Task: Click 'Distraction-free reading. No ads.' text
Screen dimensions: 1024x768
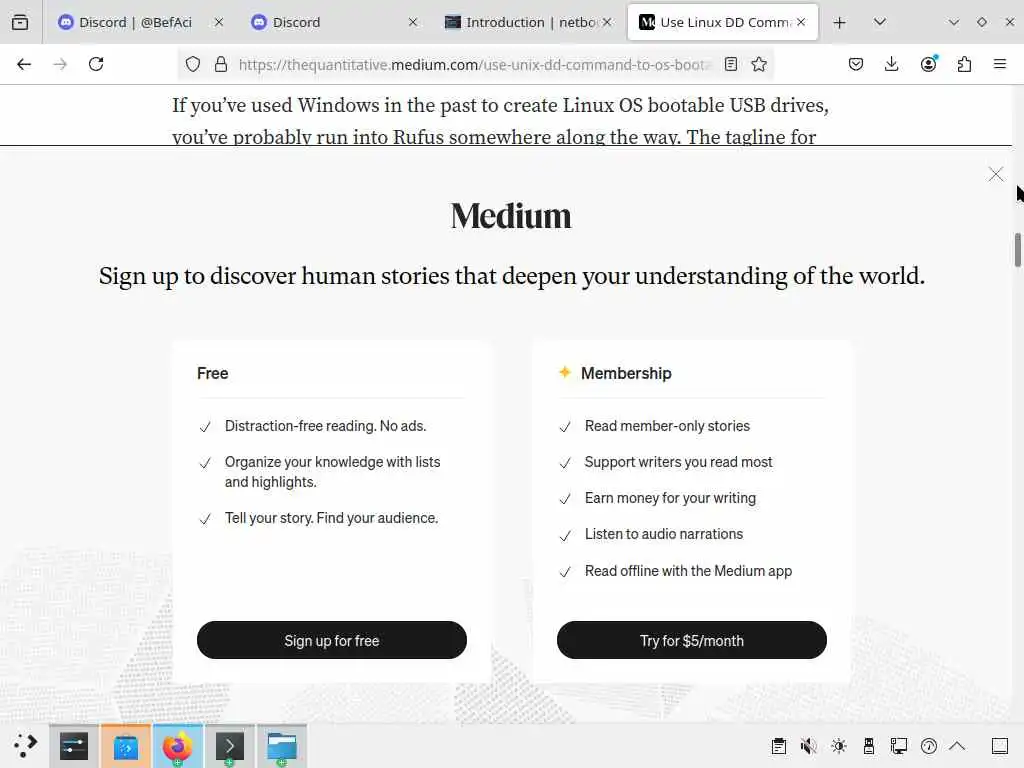Action: [x=325, y=426]
